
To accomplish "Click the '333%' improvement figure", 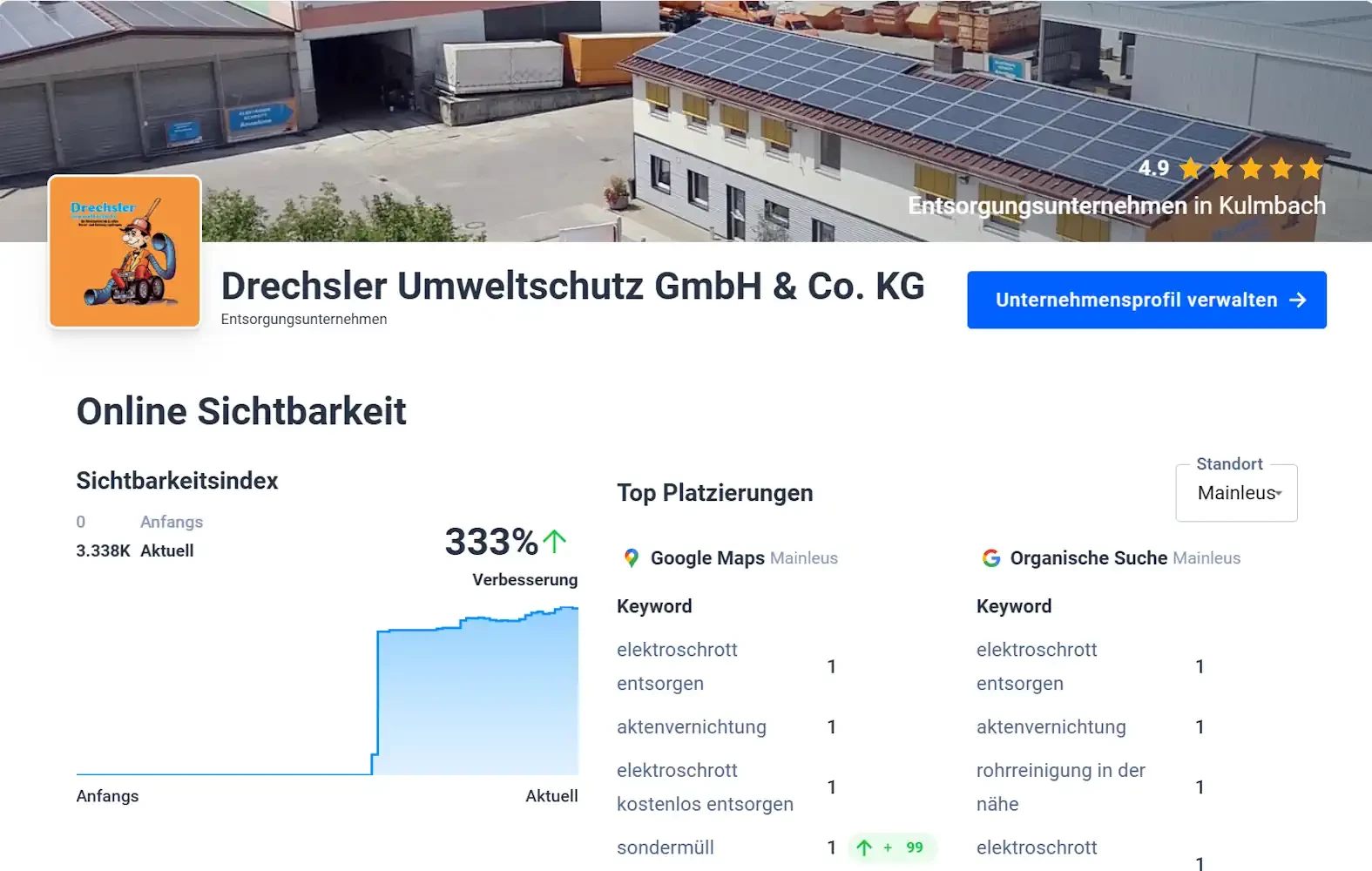I will click(491, 542).
